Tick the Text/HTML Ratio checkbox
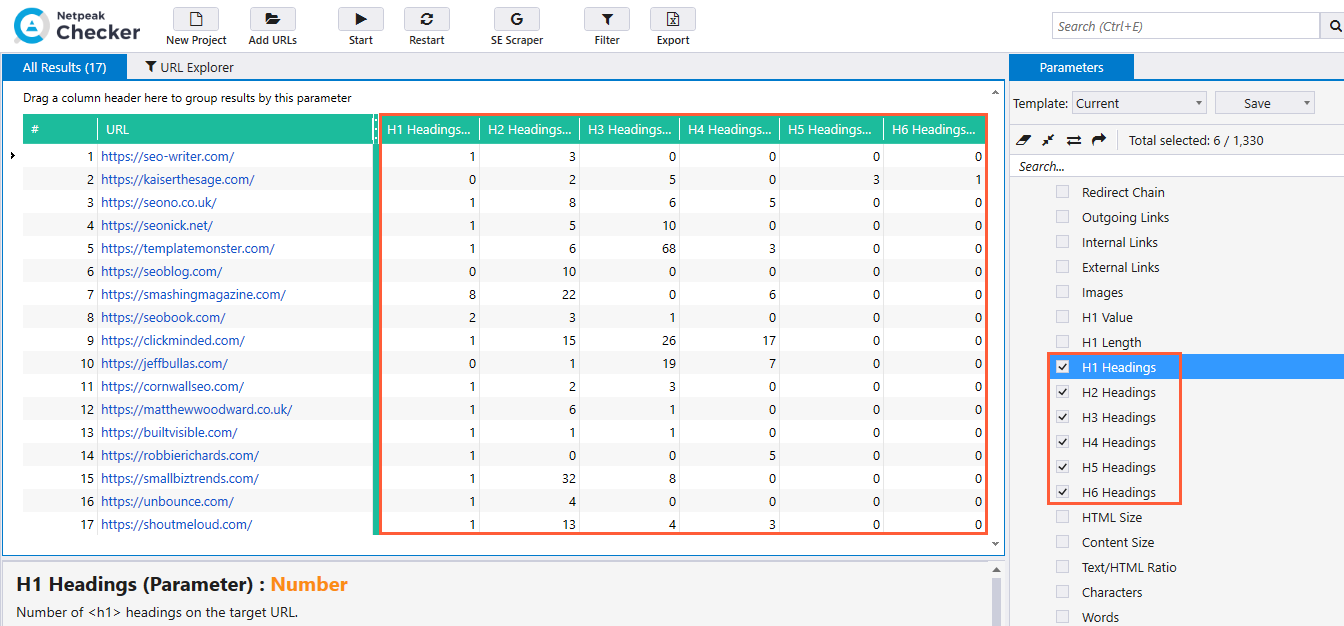Screen dimensions: 1344x626 (1062, 567)
